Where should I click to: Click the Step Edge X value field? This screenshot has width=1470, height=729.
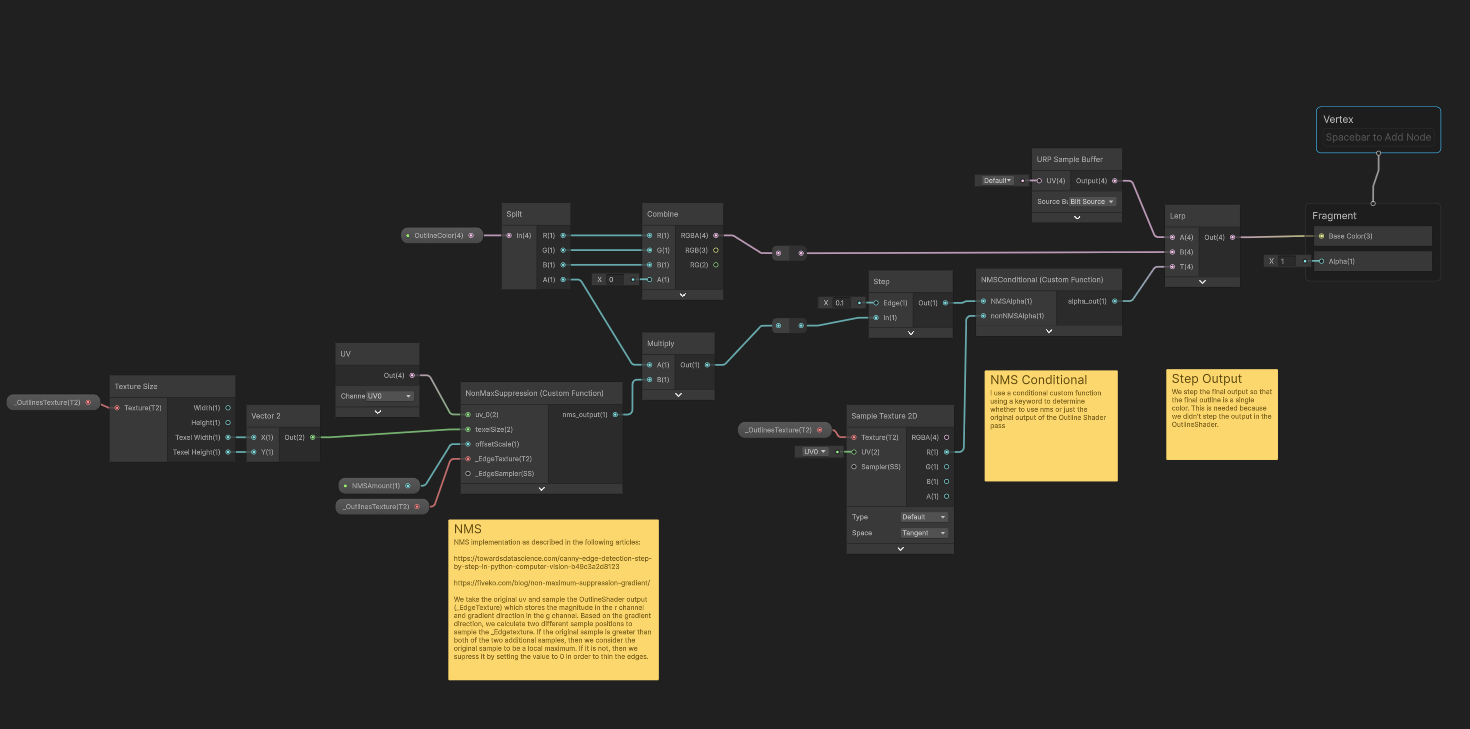pyautogui.click(x=838, y=303)
